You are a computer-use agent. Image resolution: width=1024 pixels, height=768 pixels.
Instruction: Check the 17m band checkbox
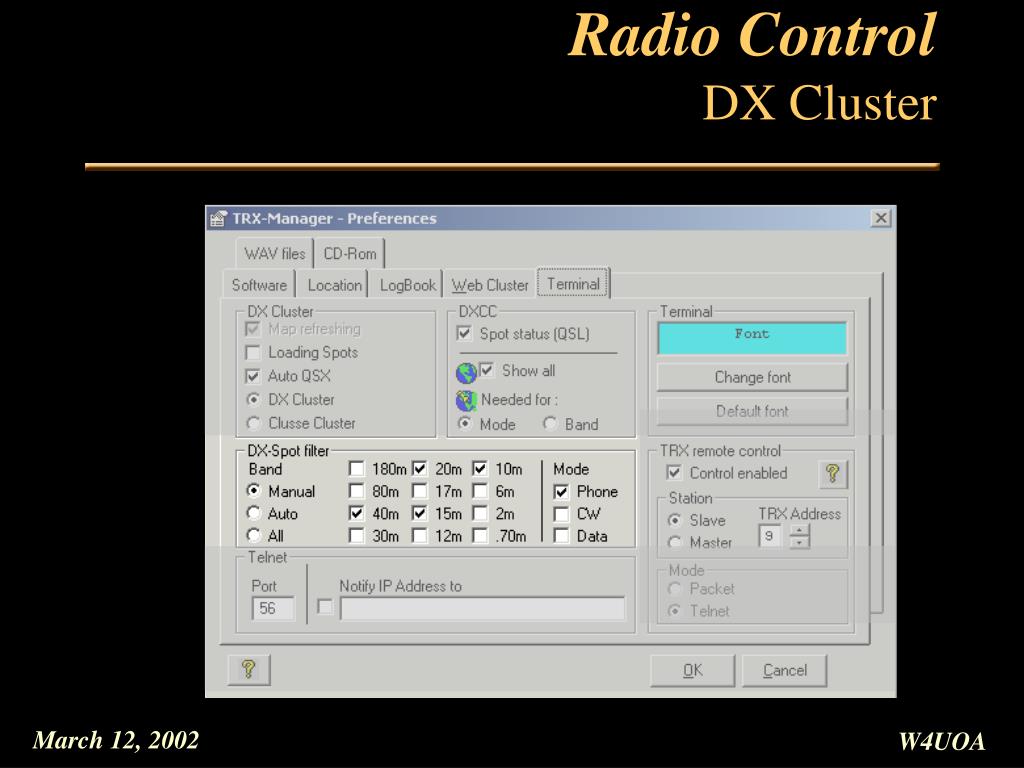(x=420, y=491)
